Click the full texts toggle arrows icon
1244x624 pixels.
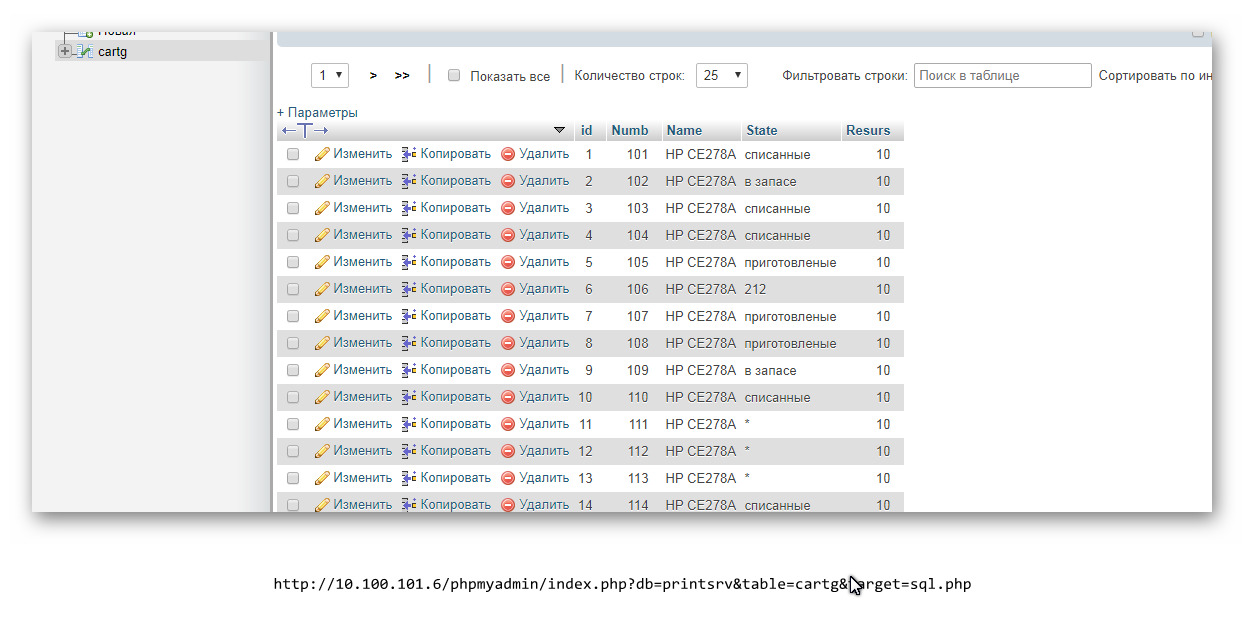click(x=305, y=130)
